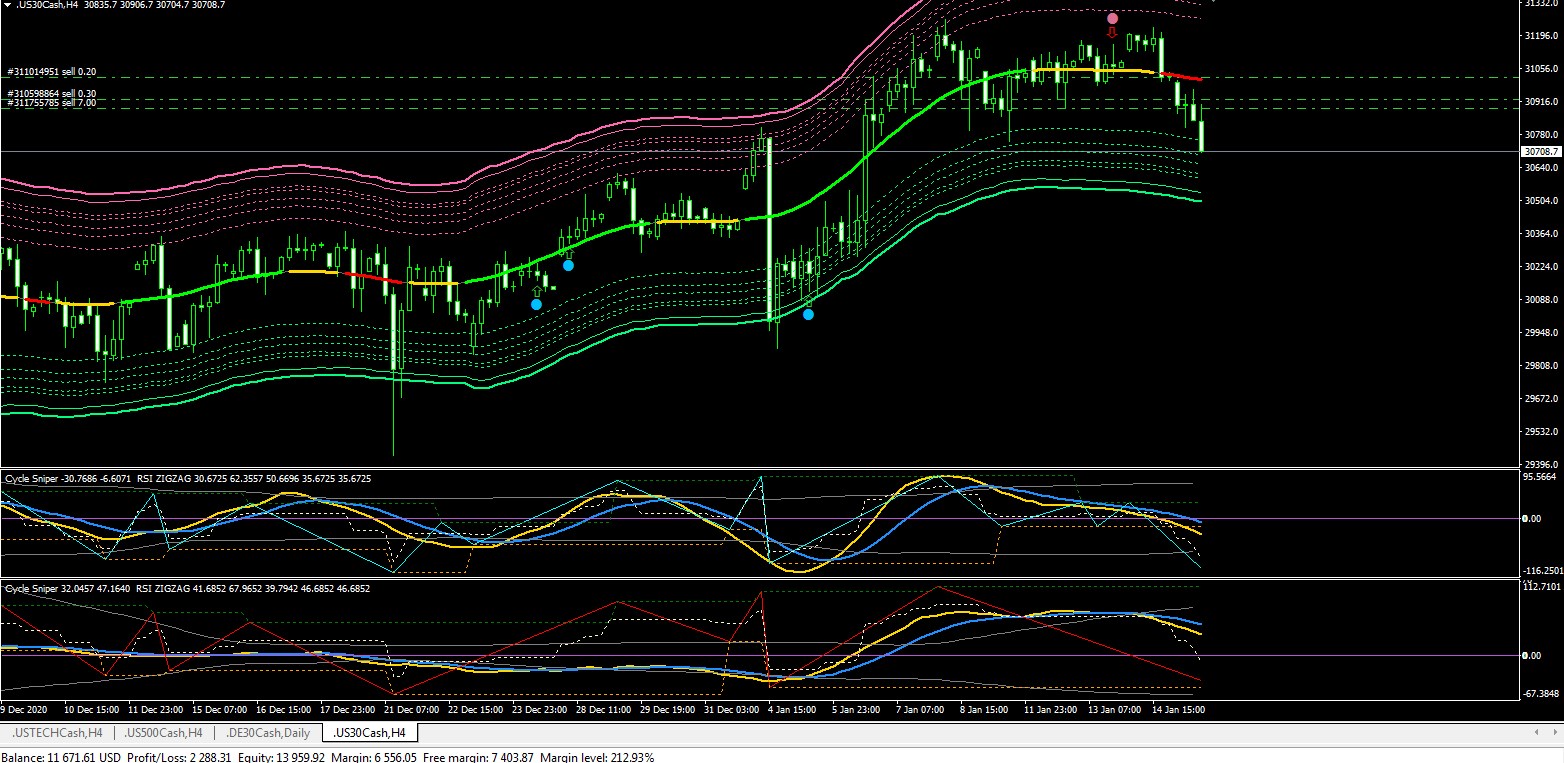Click the 21 Dec 07:00 time axis label
The image size is (1564, 763).
pyautogui.click(x=411, y=709)
